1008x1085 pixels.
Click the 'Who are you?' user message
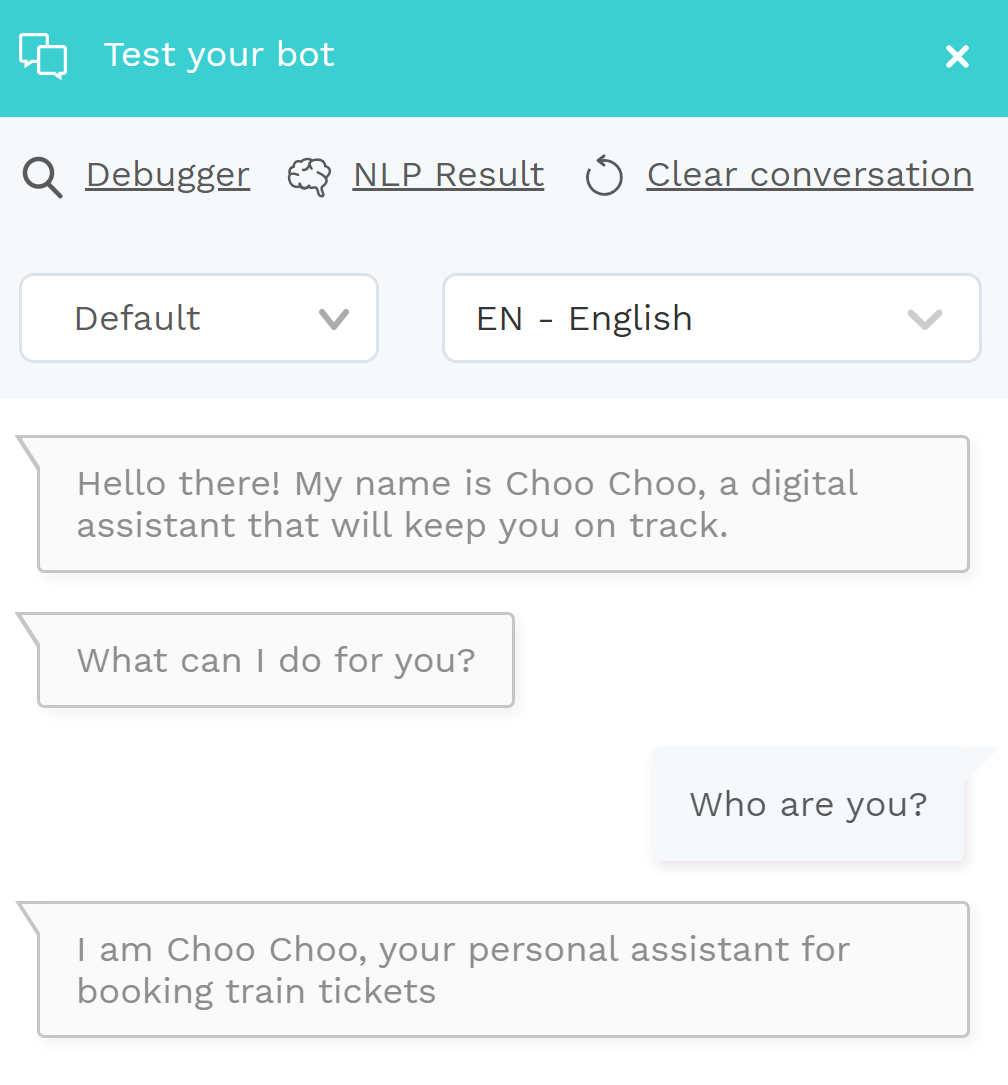[808, 804]
